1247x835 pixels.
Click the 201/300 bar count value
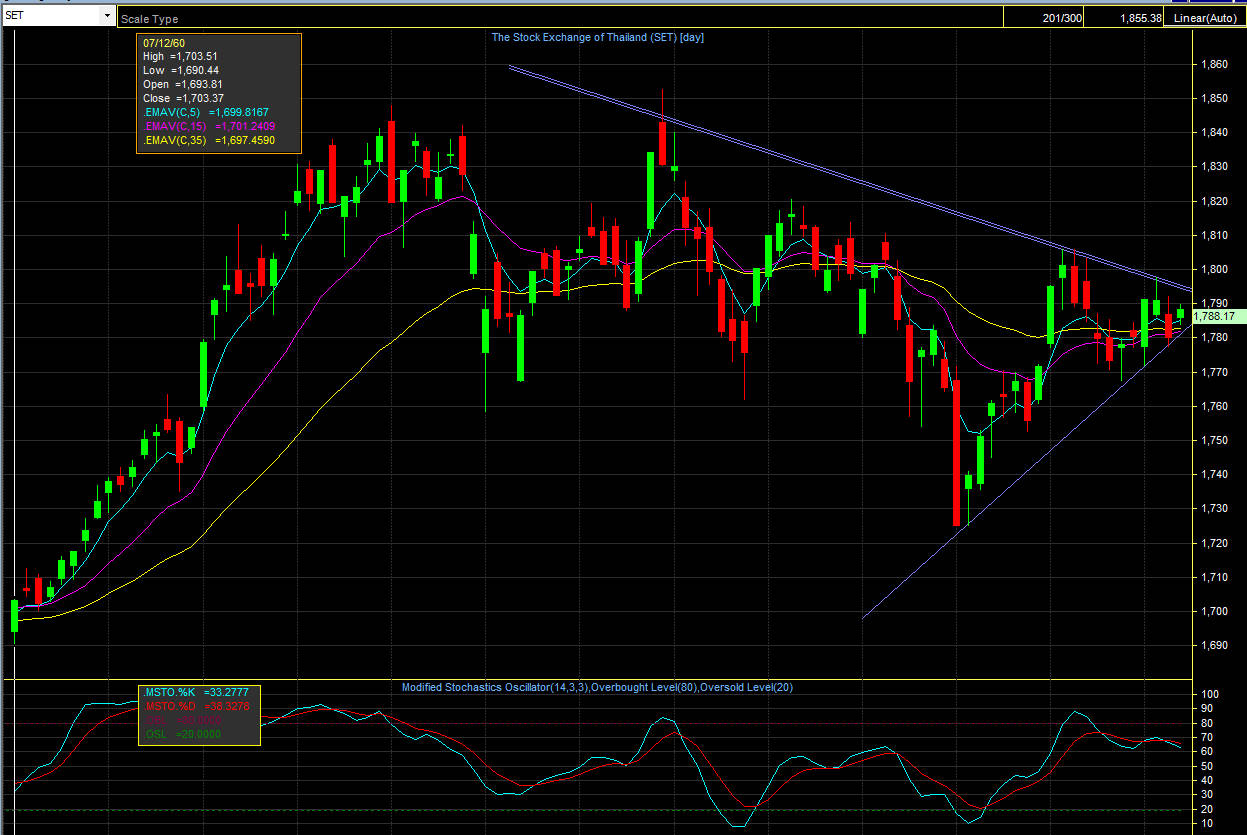point(1062,19)
